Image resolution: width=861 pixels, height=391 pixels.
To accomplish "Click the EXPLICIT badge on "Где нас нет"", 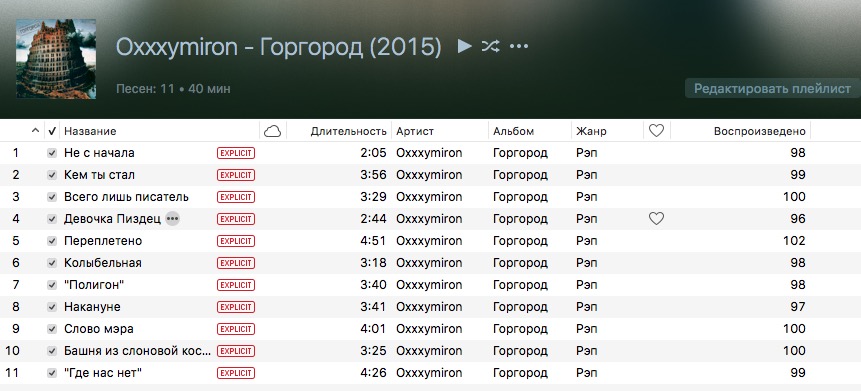I will coord(236,373).
